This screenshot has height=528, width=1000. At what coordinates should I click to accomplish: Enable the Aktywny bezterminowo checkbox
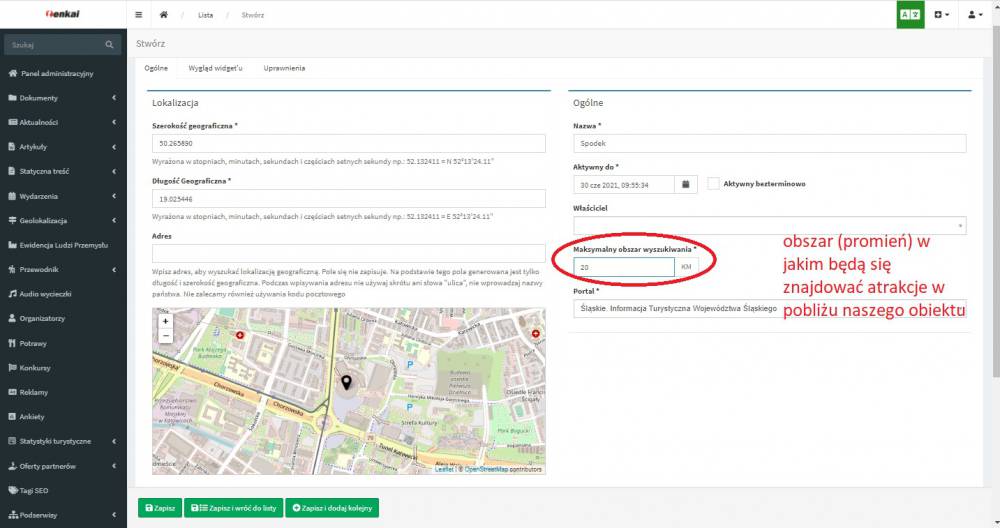tap(714, 184)
